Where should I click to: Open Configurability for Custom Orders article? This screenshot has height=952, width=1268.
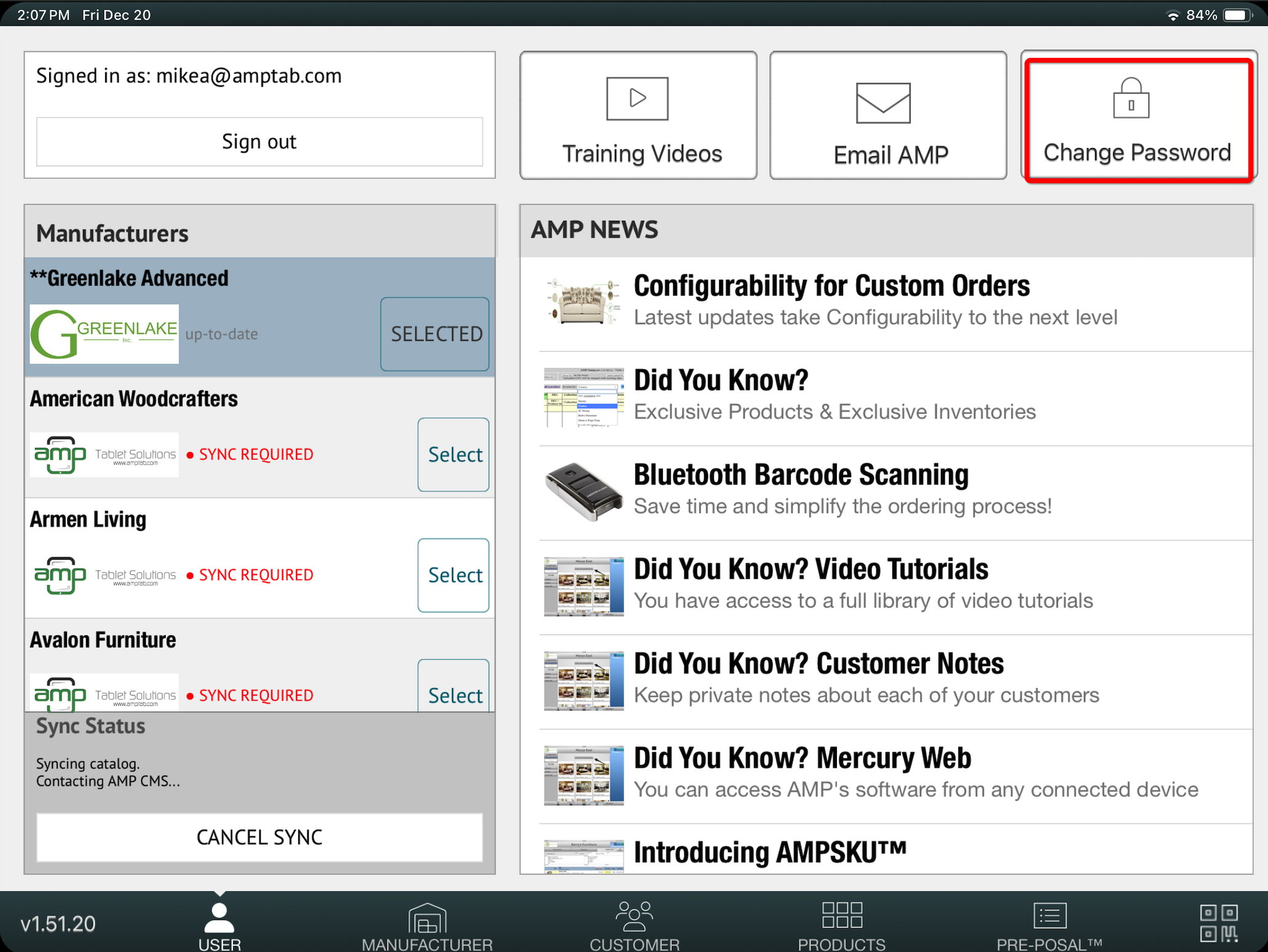[x=831, y=286]
